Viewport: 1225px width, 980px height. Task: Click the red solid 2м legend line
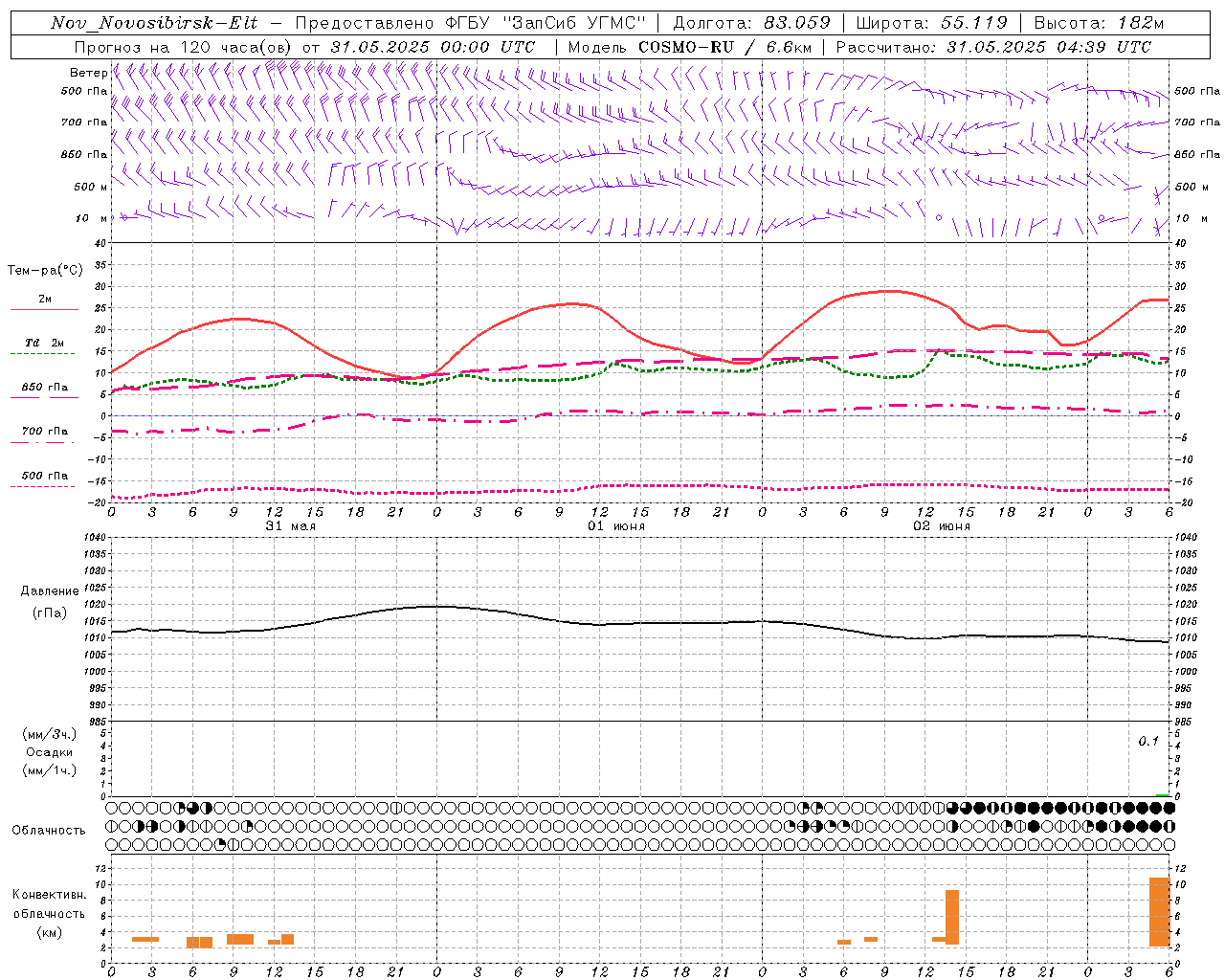pos(44,309)
